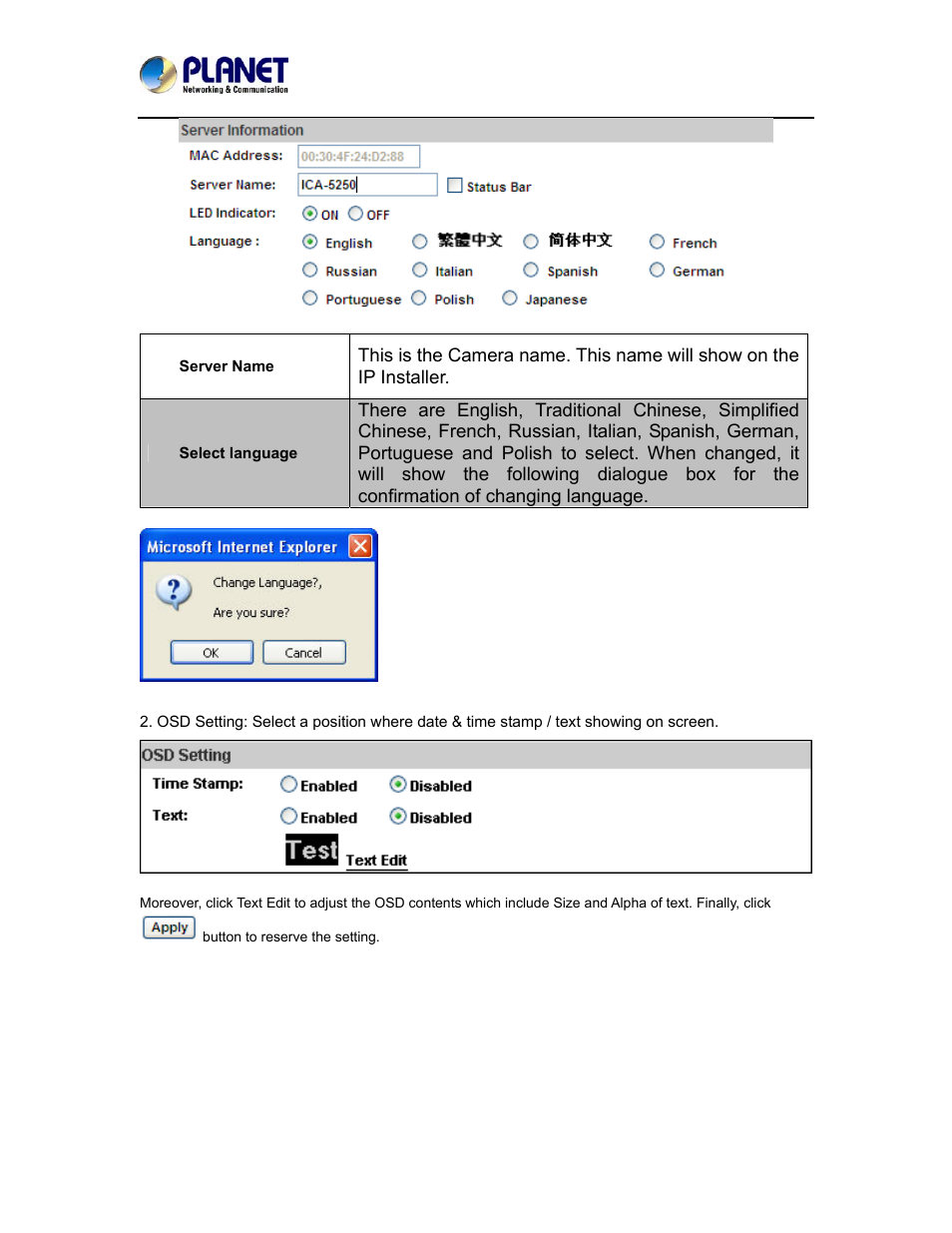Image resolution: width=952 pixels, height=1233 pixels.
Task: Open the Text Edit link
Action: (376, 861)
